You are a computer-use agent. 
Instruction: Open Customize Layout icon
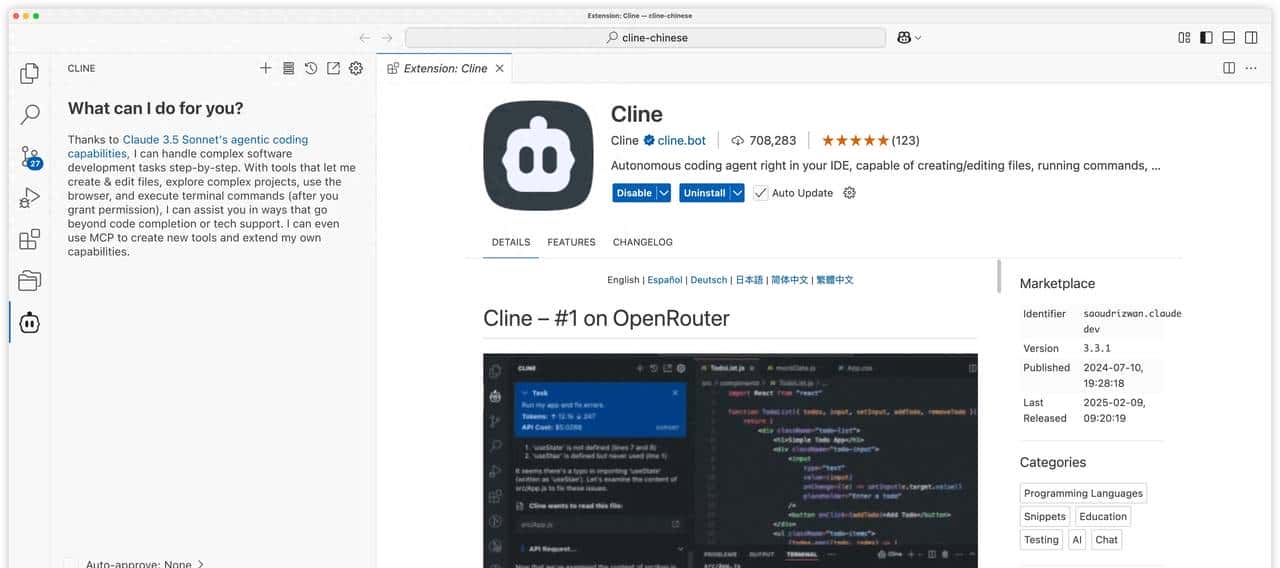pos(1184,38)
